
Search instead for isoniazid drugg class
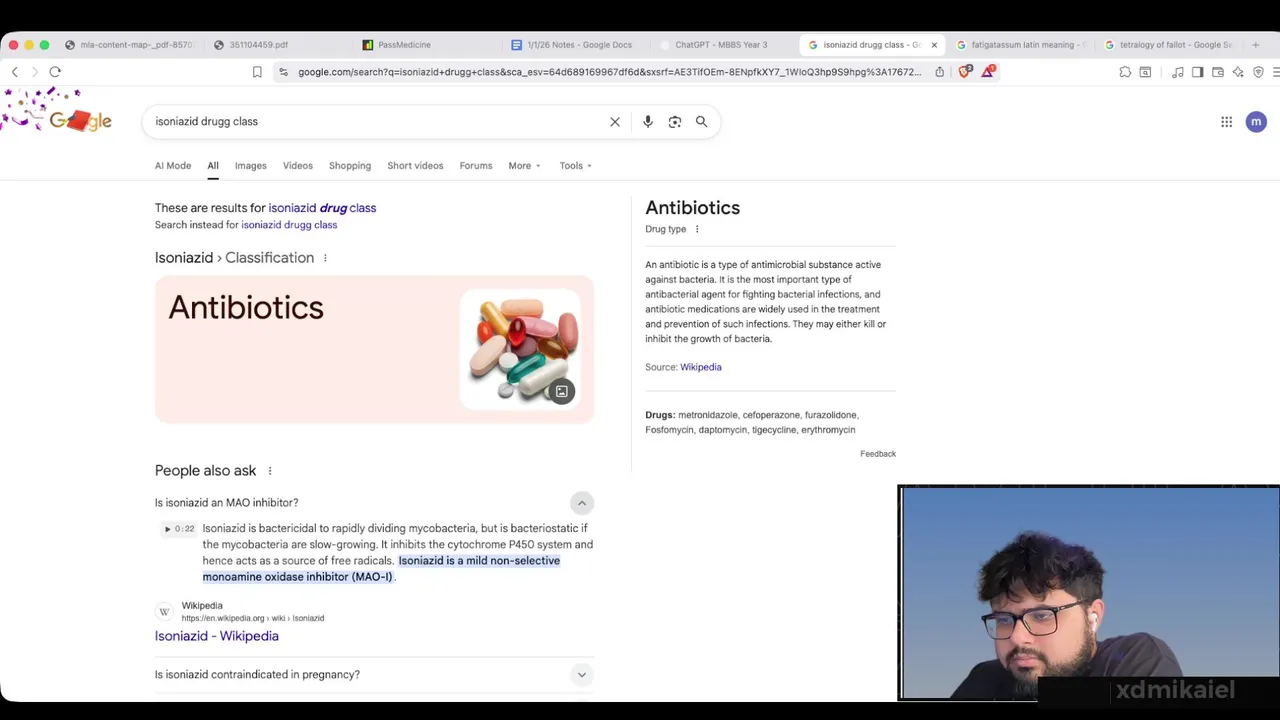pos(289,225)
